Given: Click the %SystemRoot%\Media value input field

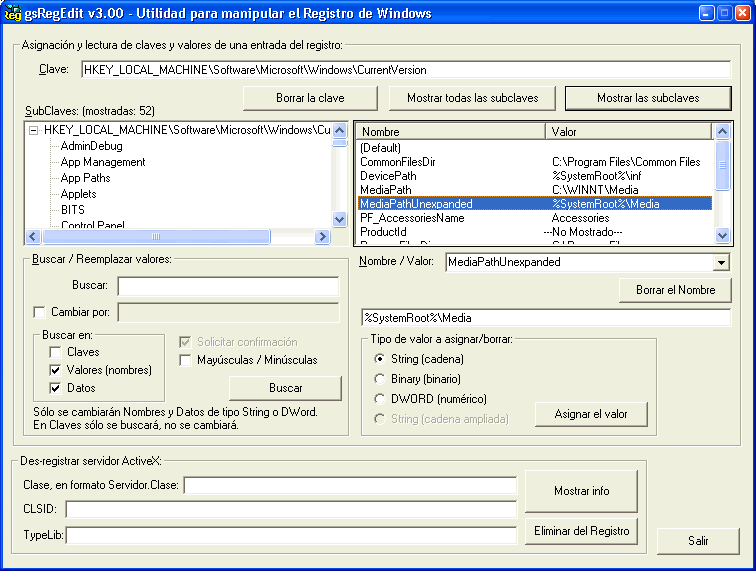Looking at the screenshot, I should click(546, 318).
